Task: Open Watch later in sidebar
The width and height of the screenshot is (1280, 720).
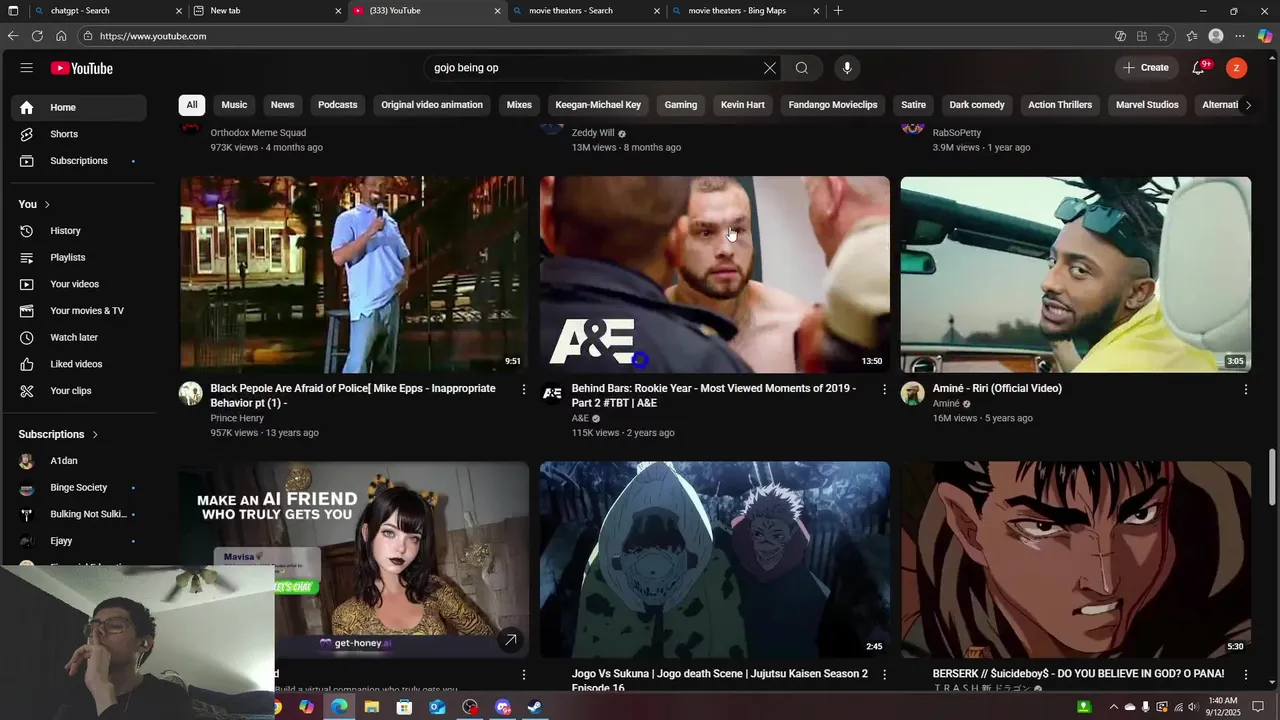Action: [79, 337]
